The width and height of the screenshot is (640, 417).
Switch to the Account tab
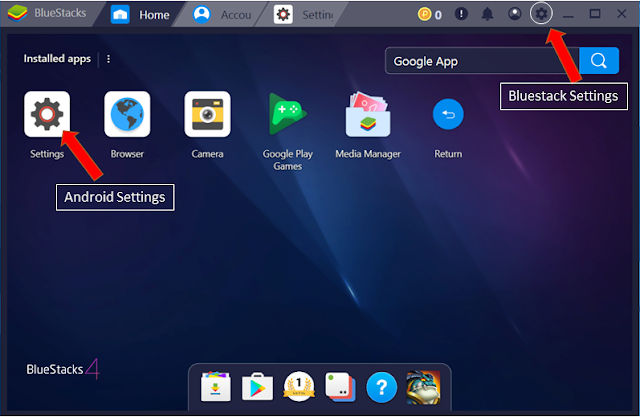[222, 15]
